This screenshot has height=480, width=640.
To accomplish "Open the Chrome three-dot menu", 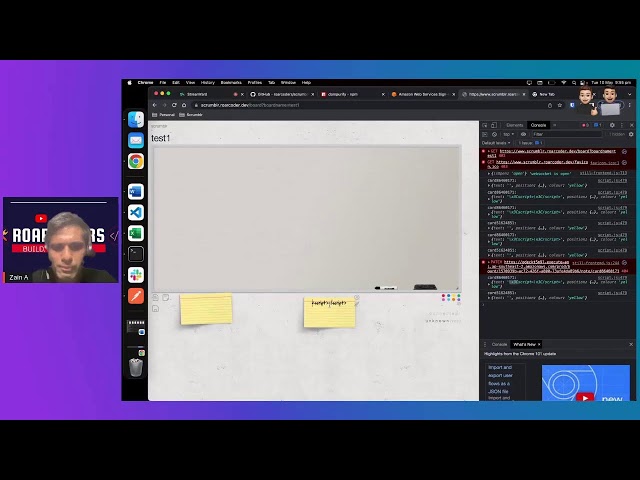I will pyautogui.click(x=630, y=105).
